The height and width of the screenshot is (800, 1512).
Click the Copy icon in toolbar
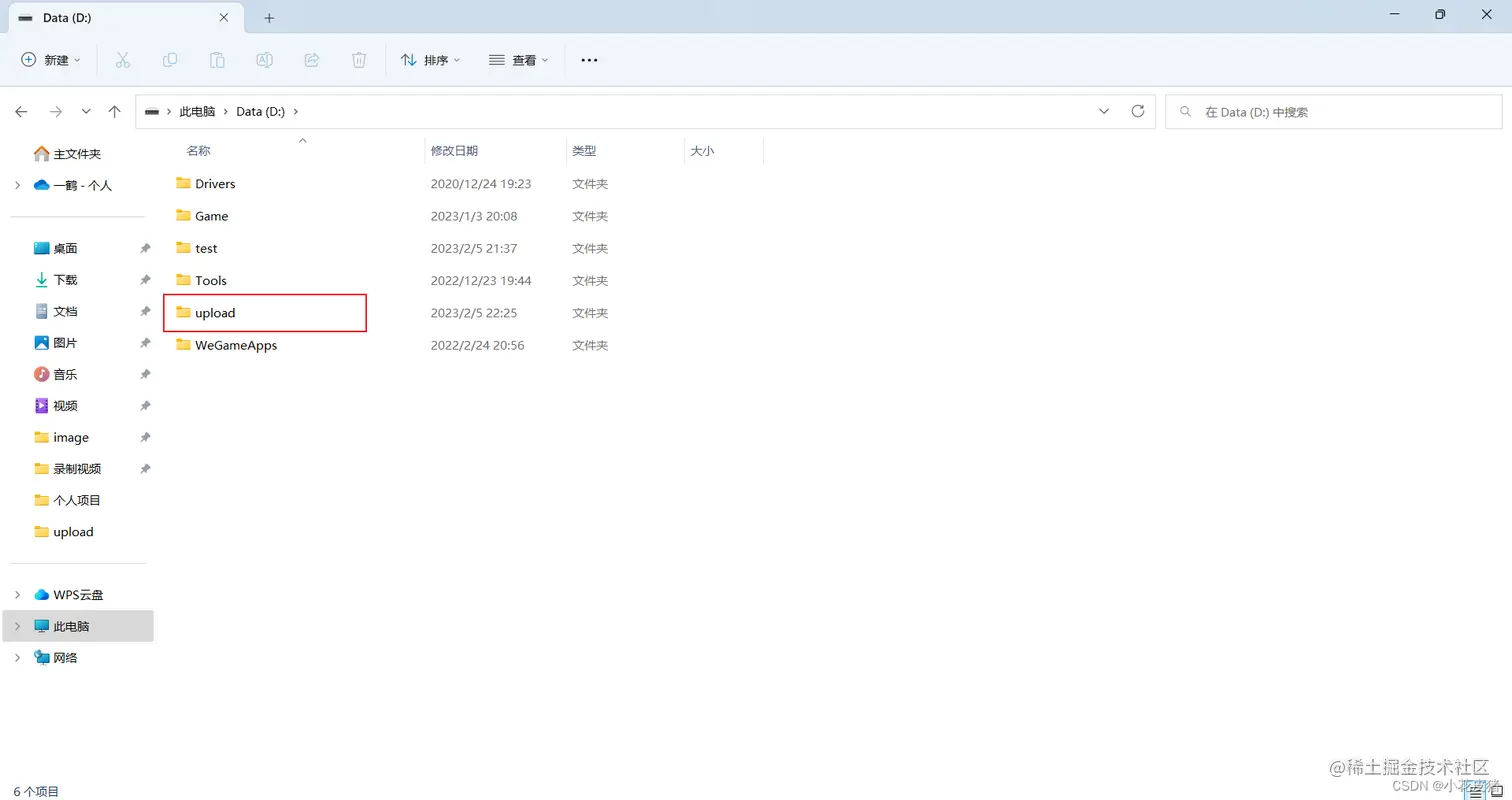(170, 60)
